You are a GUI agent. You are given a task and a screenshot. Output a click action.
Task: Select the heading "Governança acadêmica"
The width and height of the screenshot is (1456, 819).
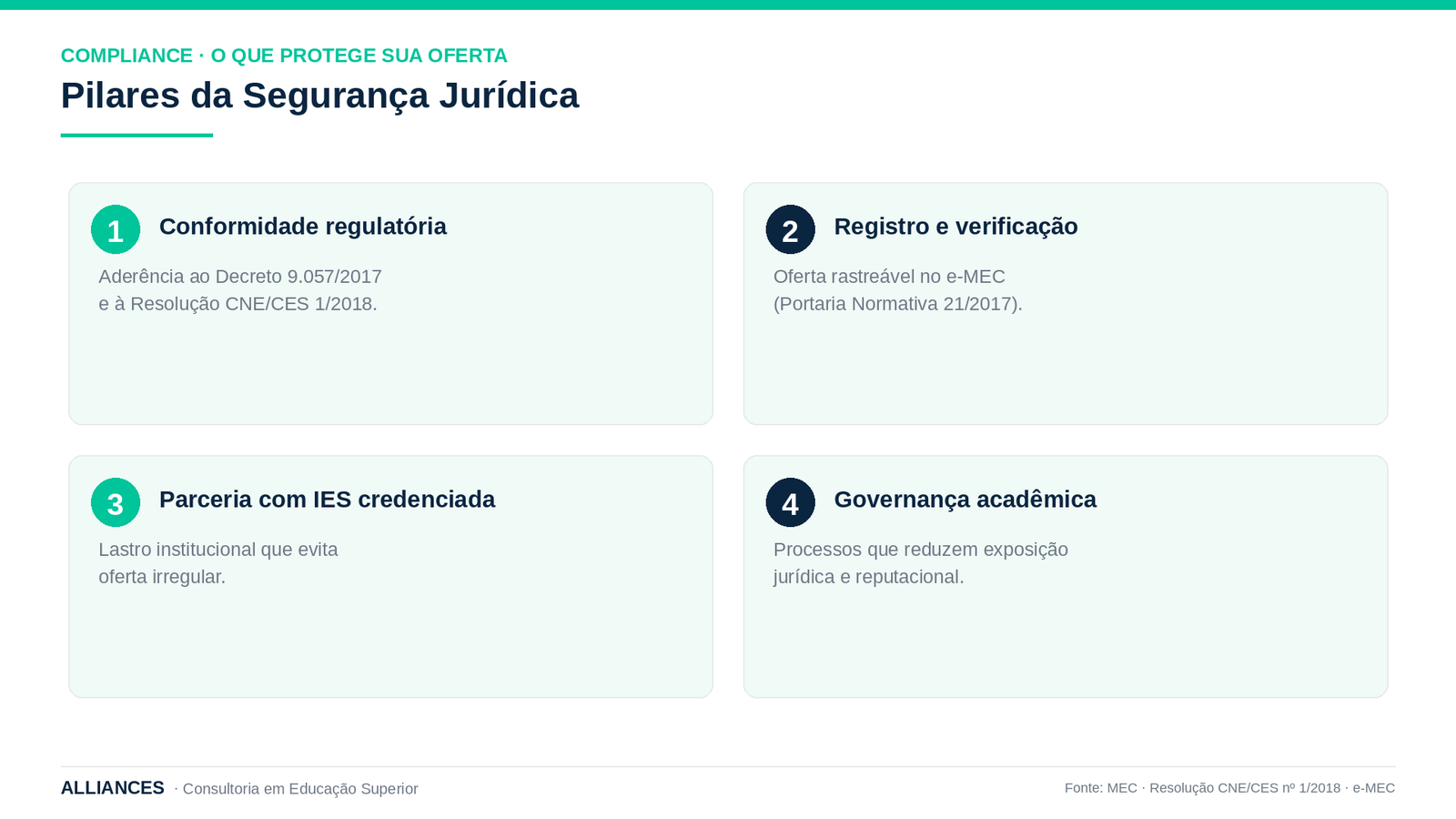pos(965,500)
